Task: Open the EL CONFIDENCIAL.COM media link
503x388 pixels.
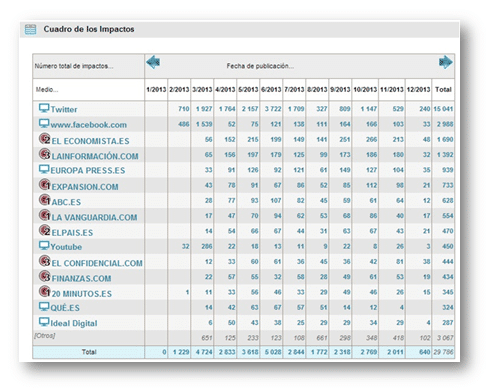Action: 97,263
